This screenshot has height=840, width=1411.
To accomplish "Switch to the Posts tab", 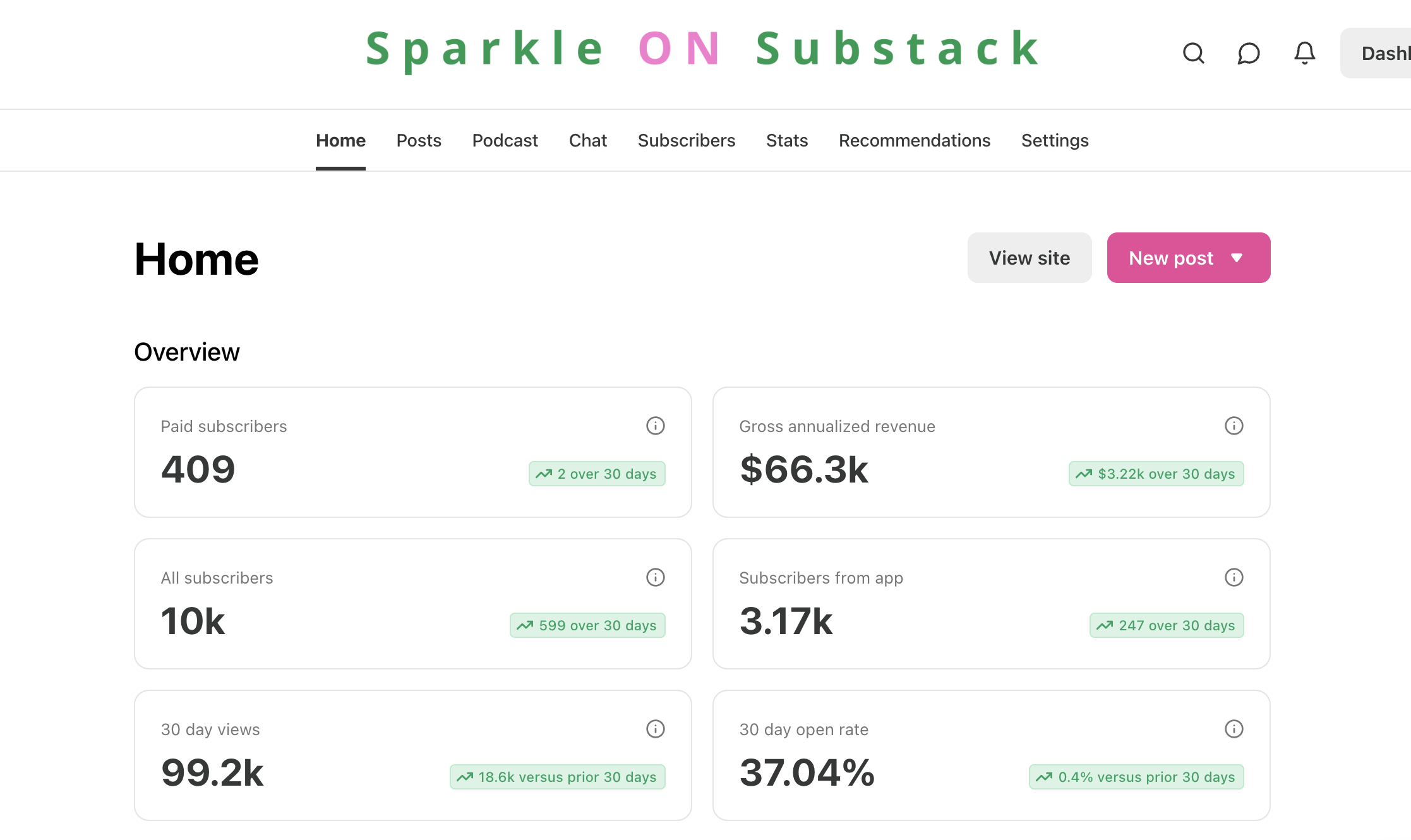I will [419, 140].
